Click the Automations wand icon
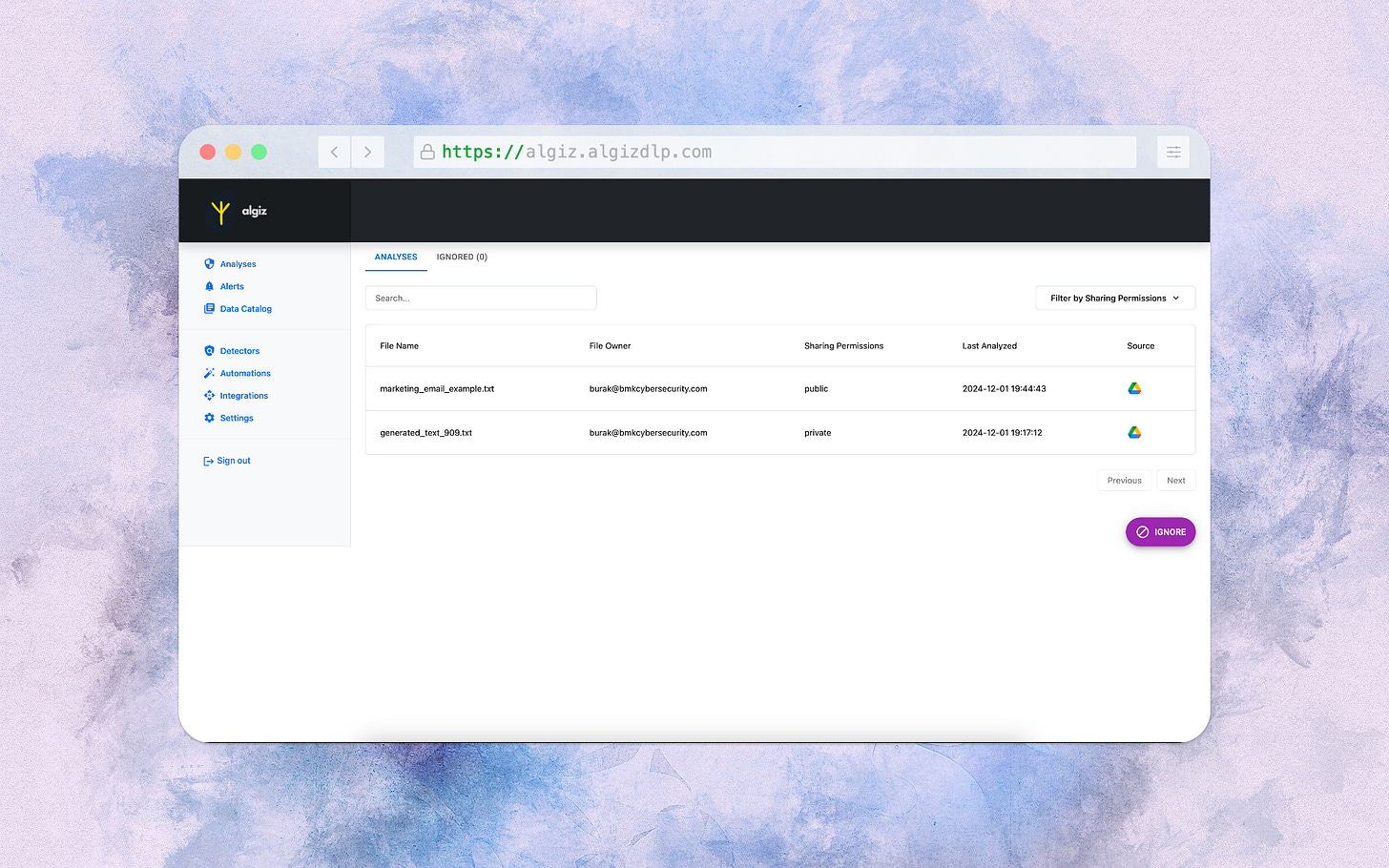Image resolution: width=1389 pixels, height=868 pixels. tap(209, 373)
